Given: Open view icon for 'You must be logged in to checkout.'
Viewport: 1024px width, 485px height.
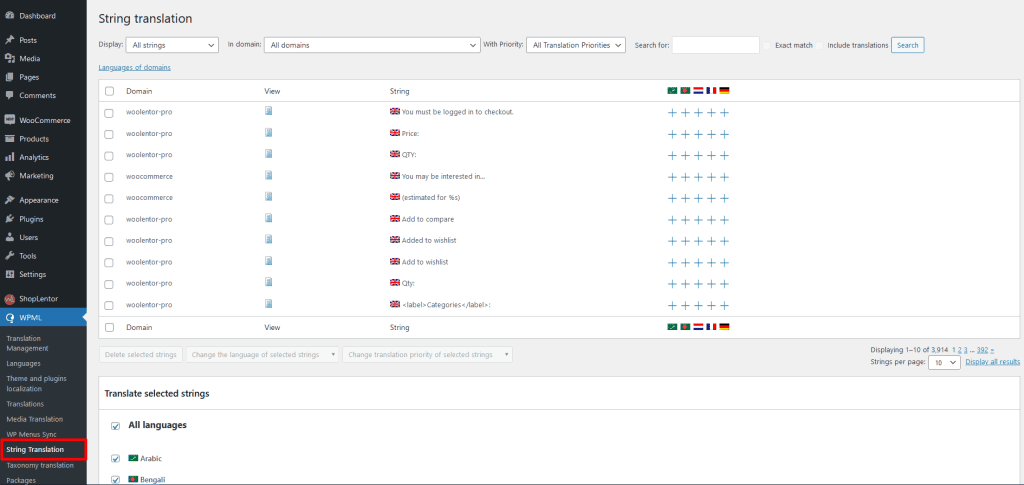Looking at the screenshot, I should (268, 111).
